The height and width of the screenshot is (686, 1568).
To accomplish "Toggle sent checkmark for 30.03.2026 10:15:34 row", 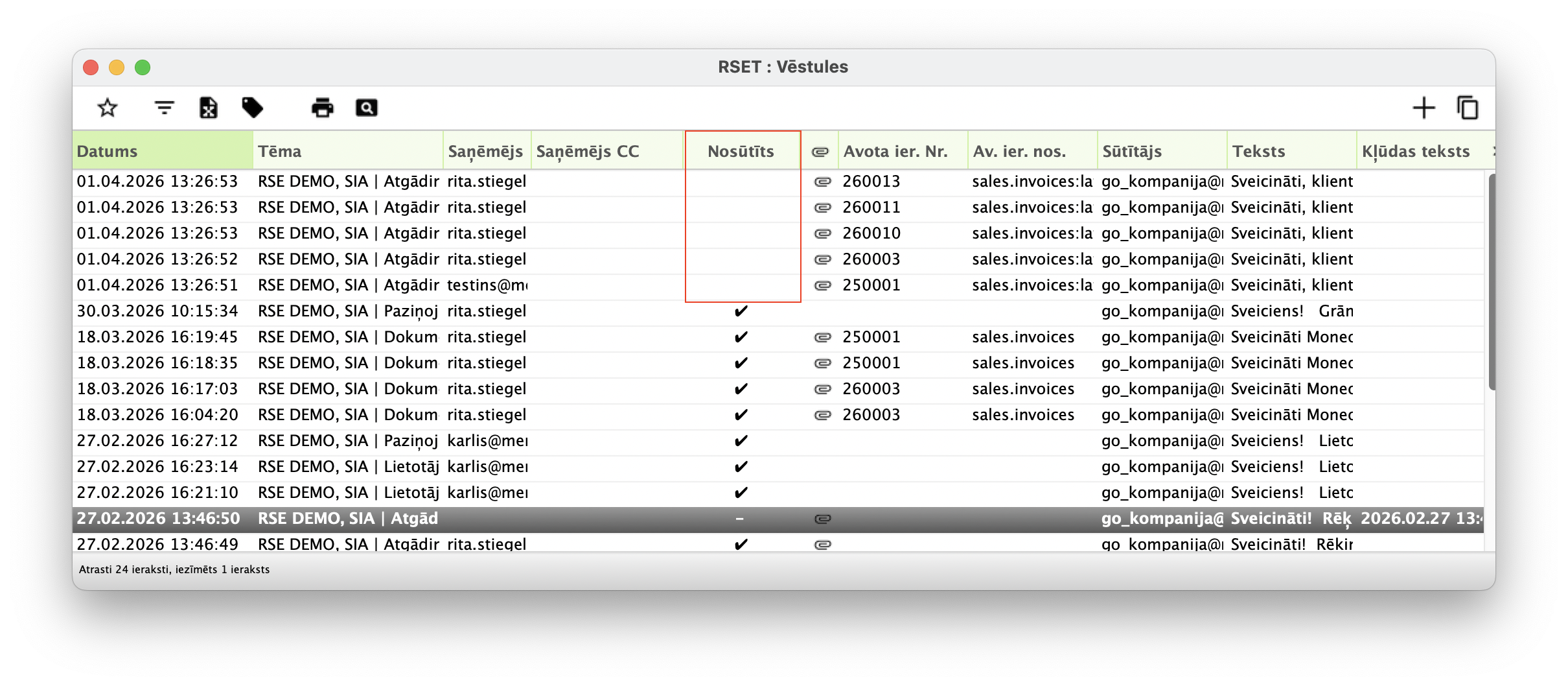I will [741, 311].
